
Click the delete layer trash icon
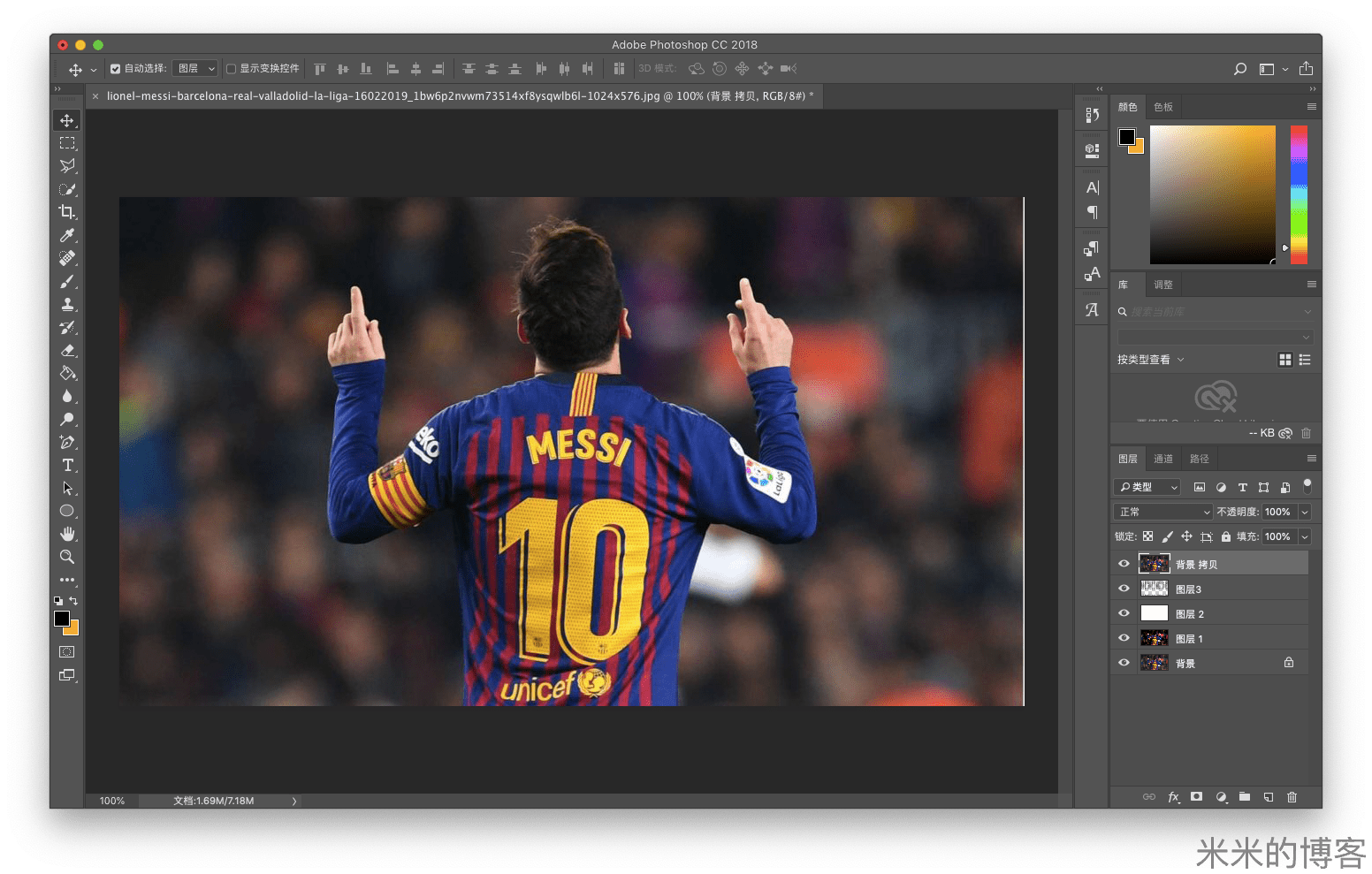click(x=1292, y=797)
